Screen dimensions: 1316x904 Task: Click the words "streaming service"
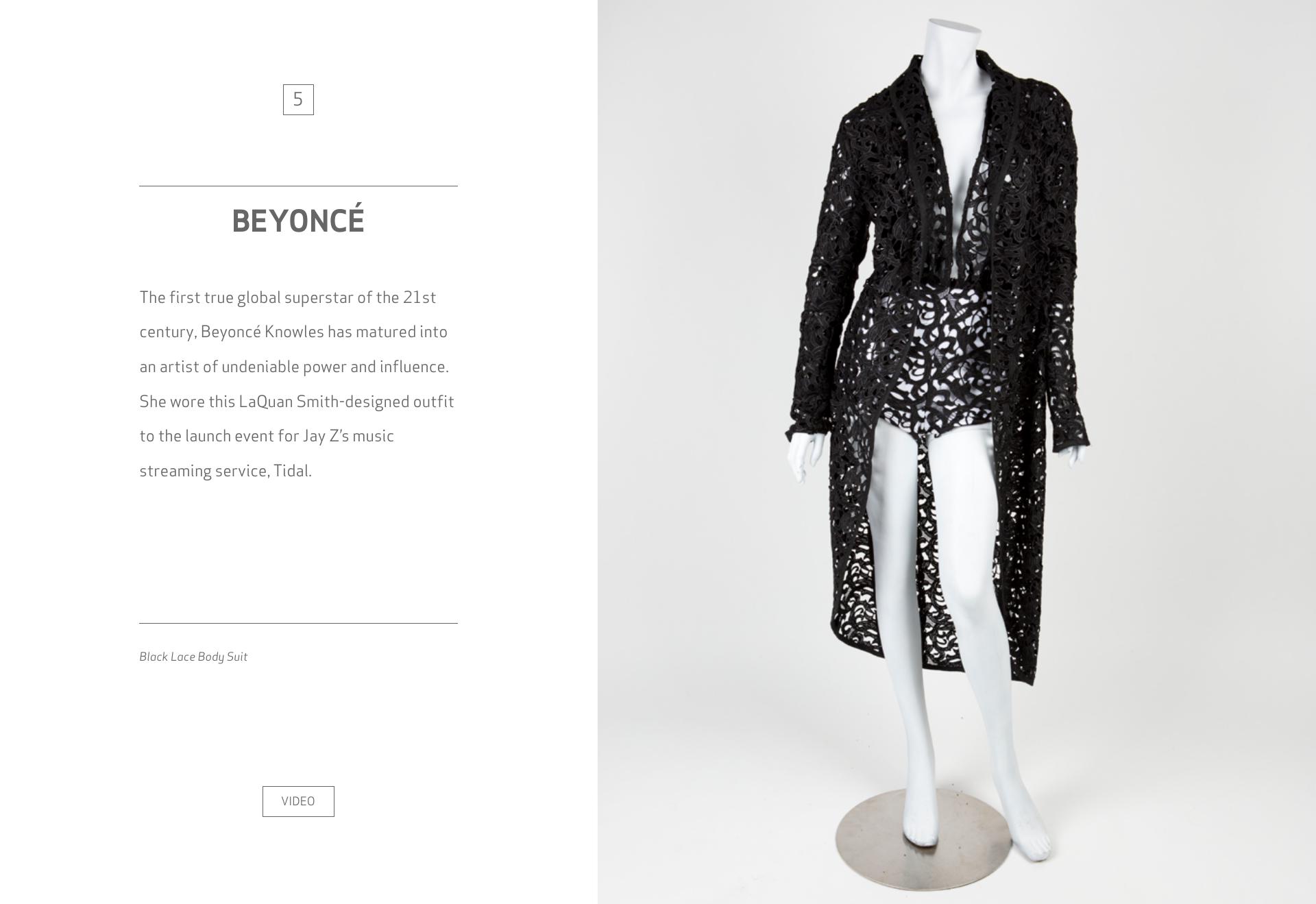[203, 471]
